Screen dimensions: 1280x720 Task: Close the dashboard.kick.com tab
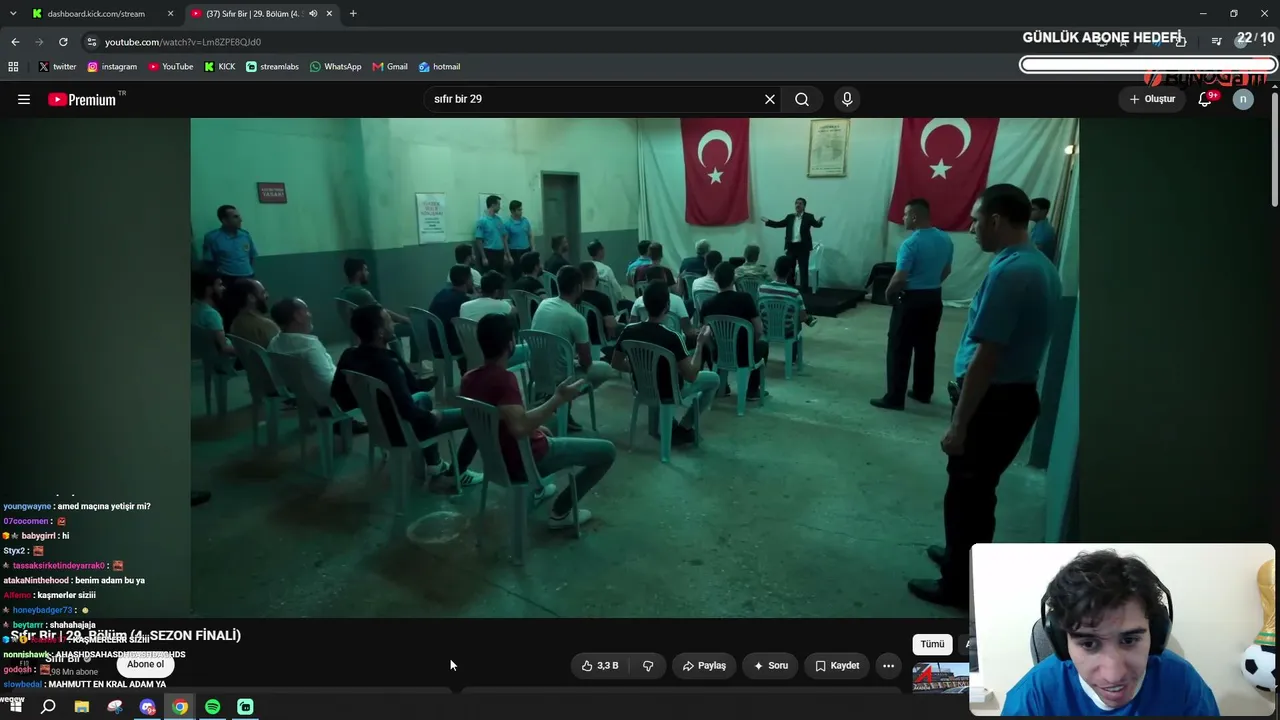[171, 14]
